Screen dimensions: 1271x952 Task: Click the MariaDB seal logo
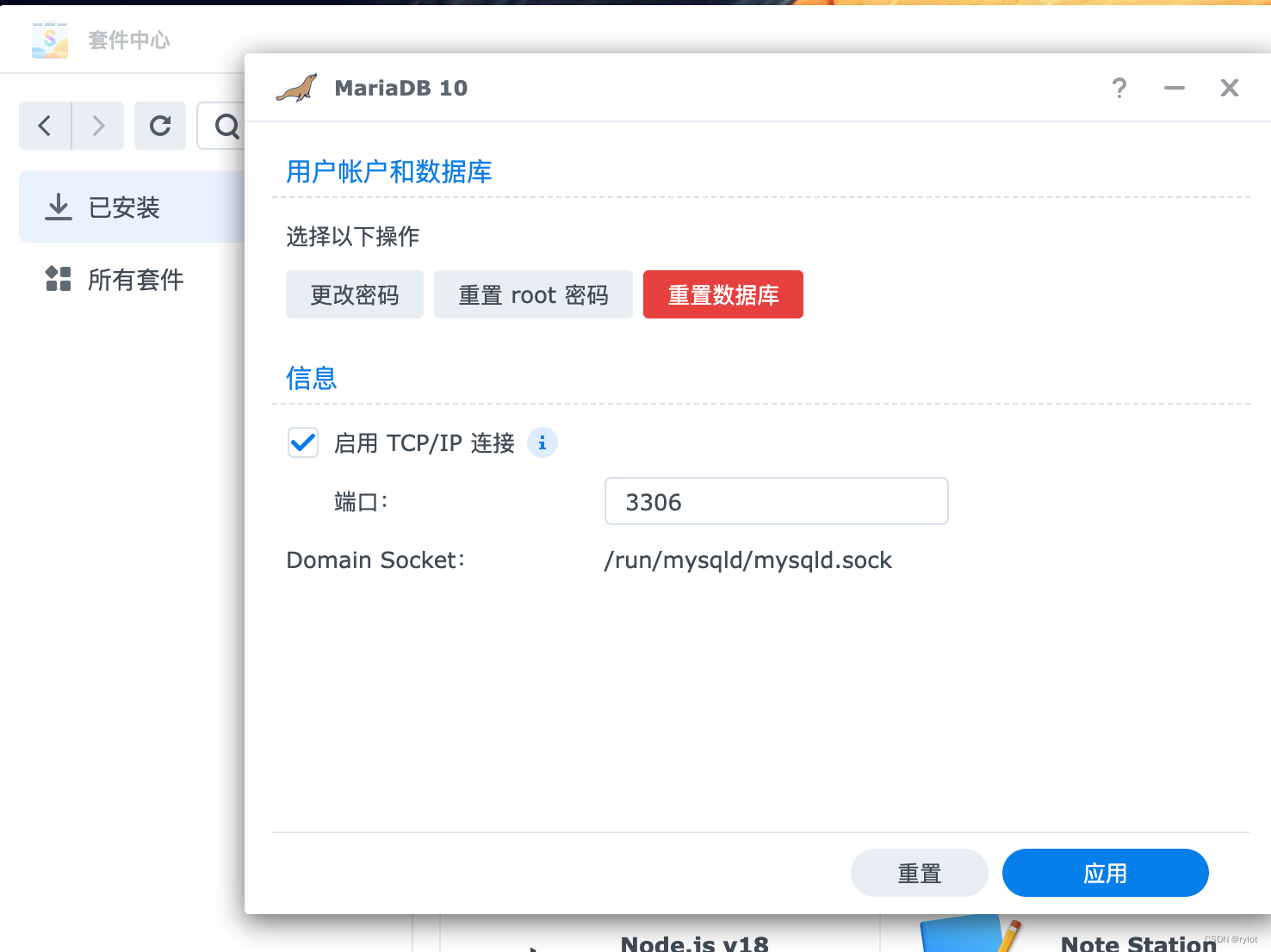(296, 87)
